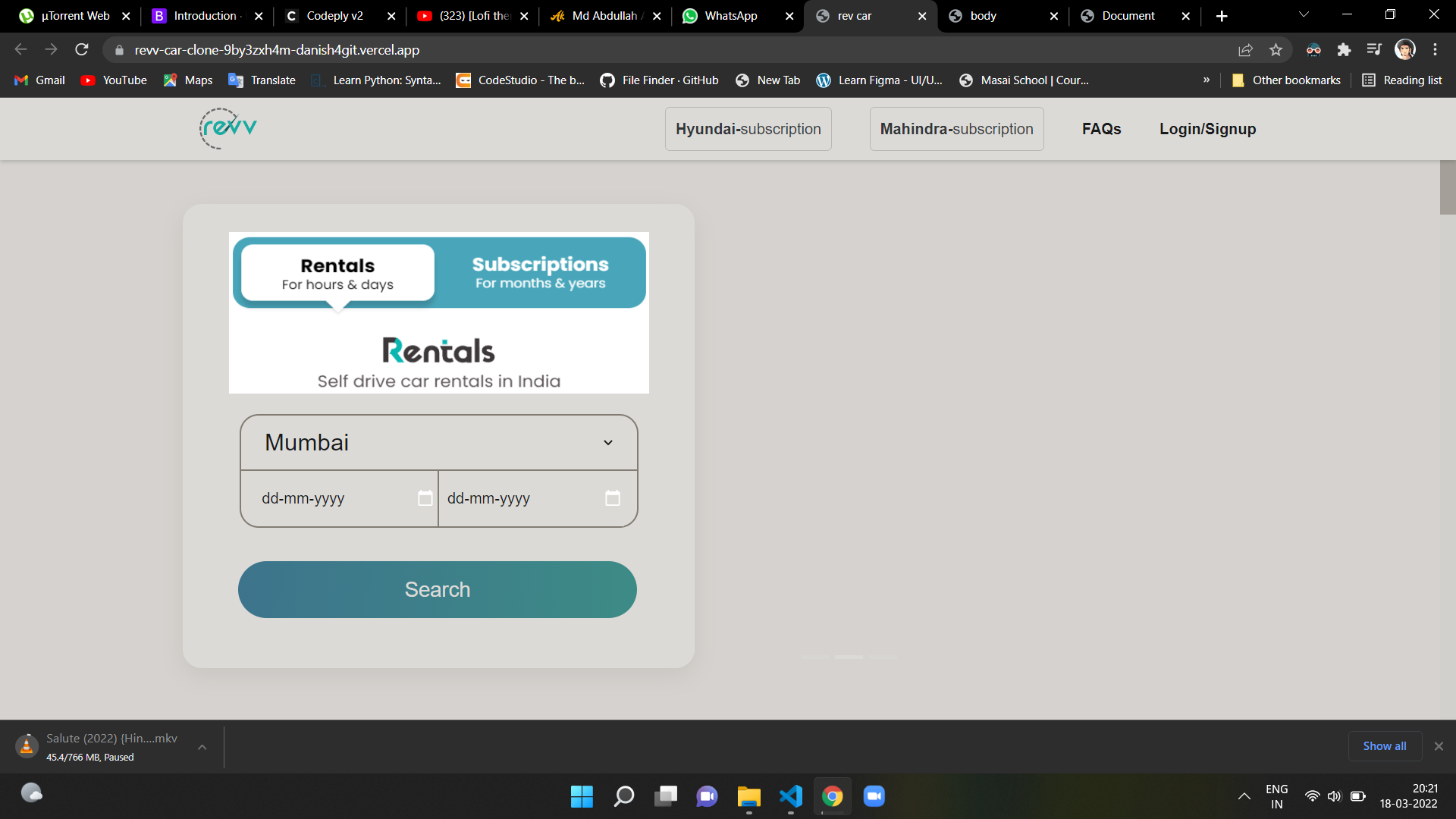Switch to µTorrent Web browser tab
Viewport: 1456px width, 819px height.
click(74, 16)
